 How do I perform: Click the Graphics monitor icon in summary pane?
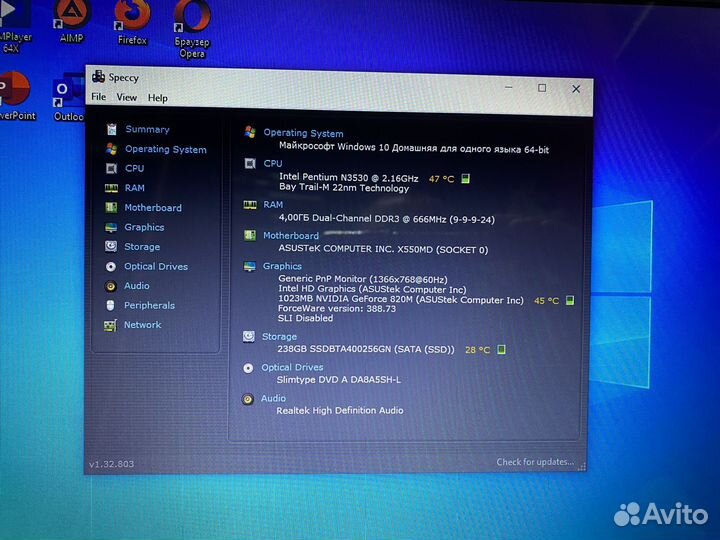[249, 266]
